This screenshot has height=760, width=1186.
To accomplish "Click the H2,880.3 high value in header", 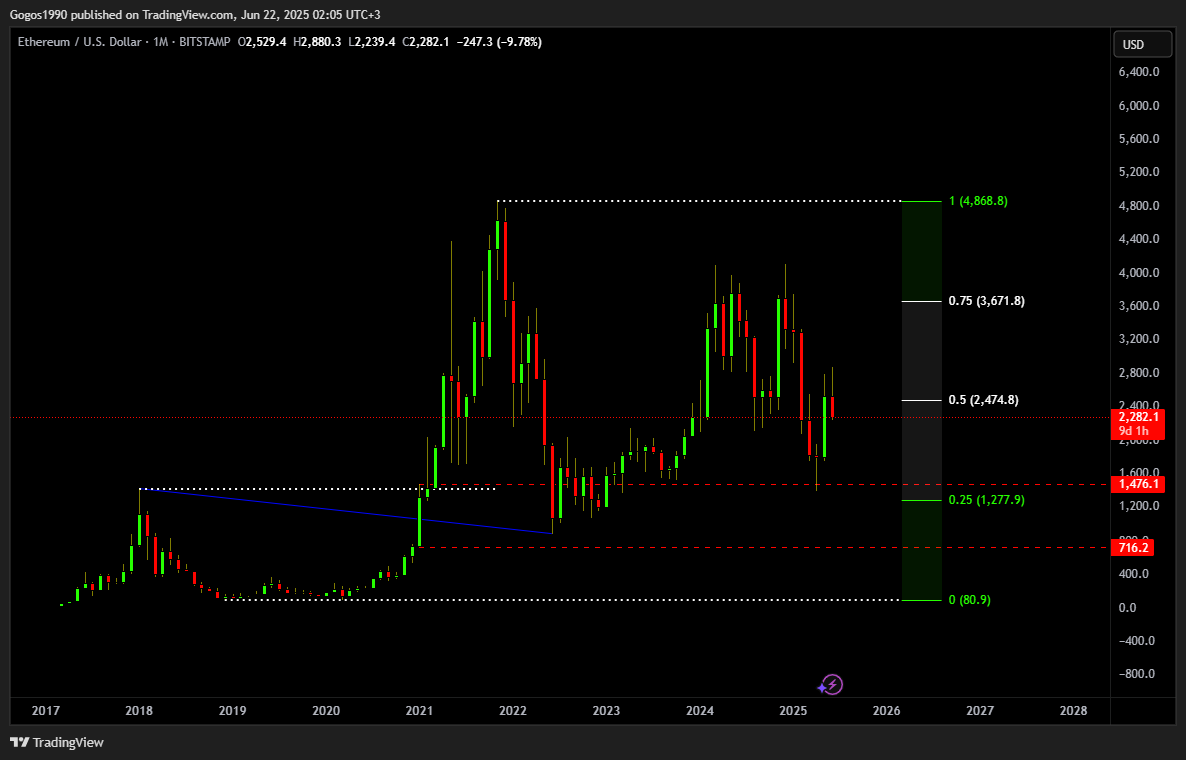I will [317, 42].
